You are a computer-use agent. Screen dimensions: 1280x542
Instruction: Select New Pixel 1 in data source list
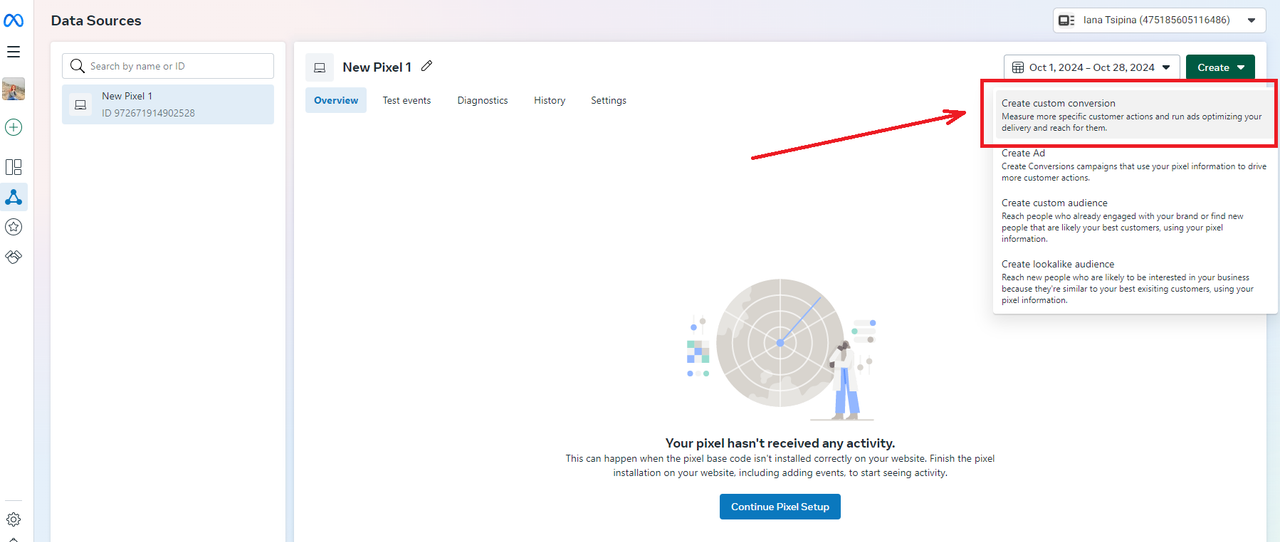click(x=168, y=104)
